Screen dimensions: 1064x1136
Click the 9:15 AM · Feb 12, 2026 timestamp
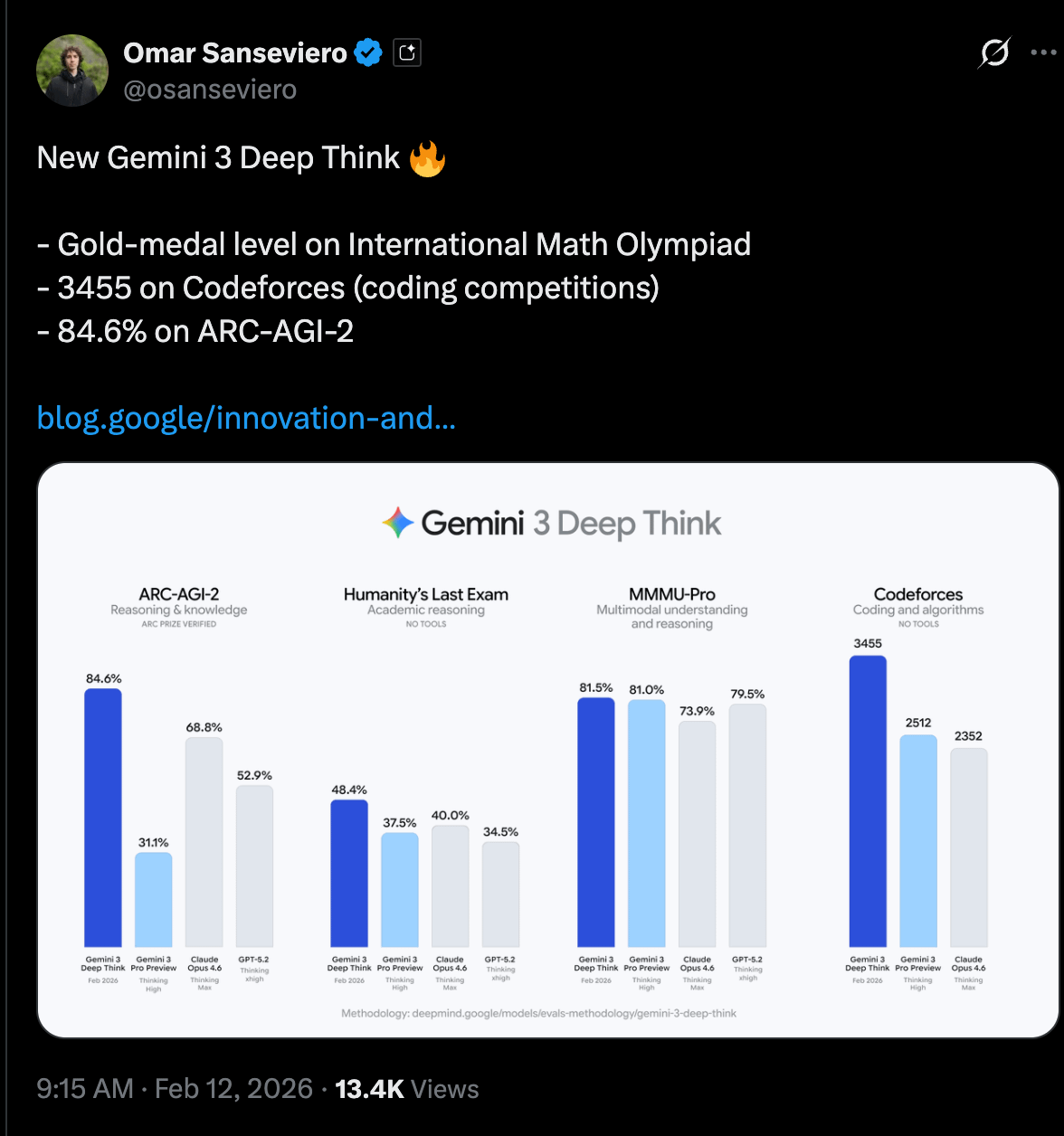coord(176,1088)
